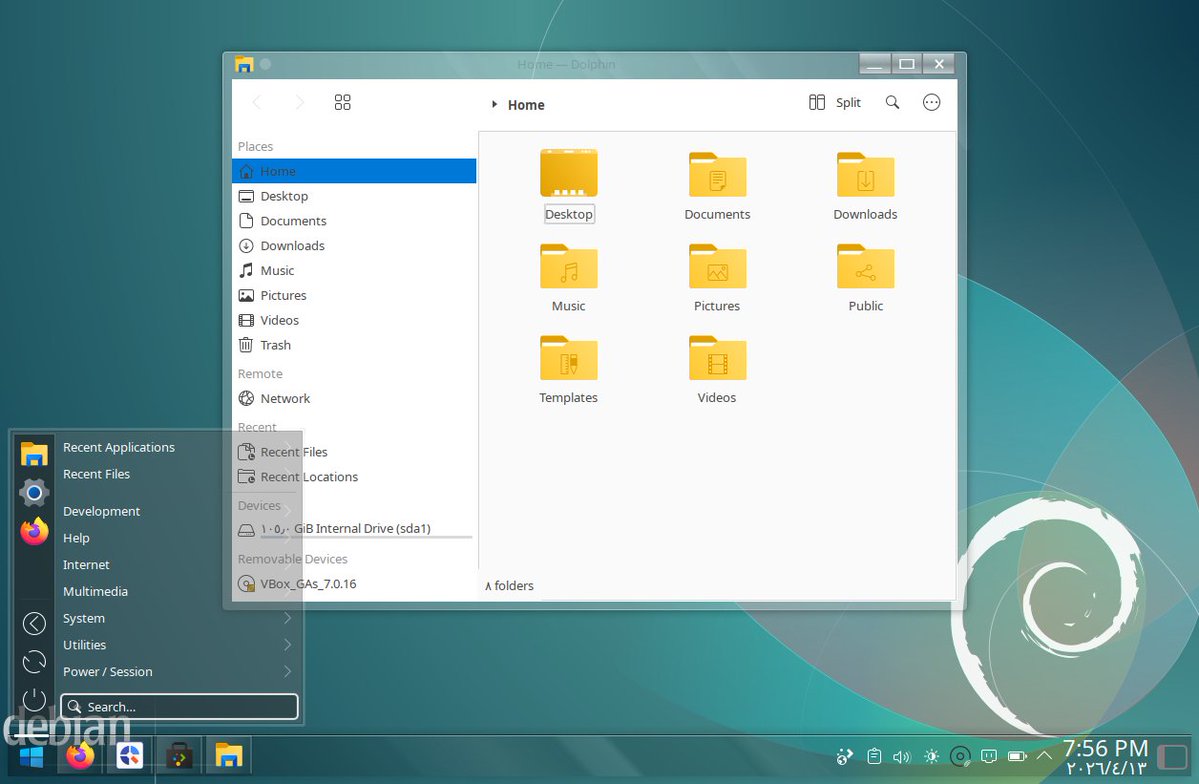Select the Templates folder icon
The image size is (1199, 784).
pos(569,358)
